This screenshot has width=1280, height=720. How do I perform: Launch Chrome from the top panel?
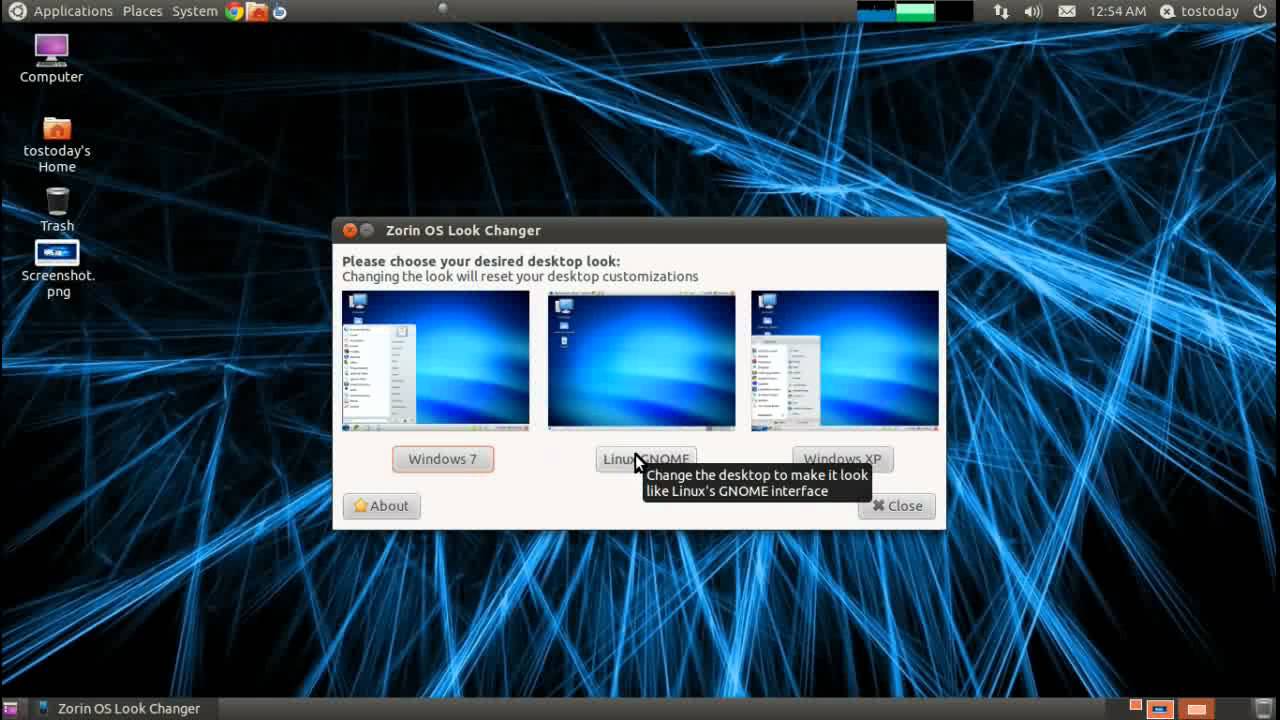coord(234,11)
